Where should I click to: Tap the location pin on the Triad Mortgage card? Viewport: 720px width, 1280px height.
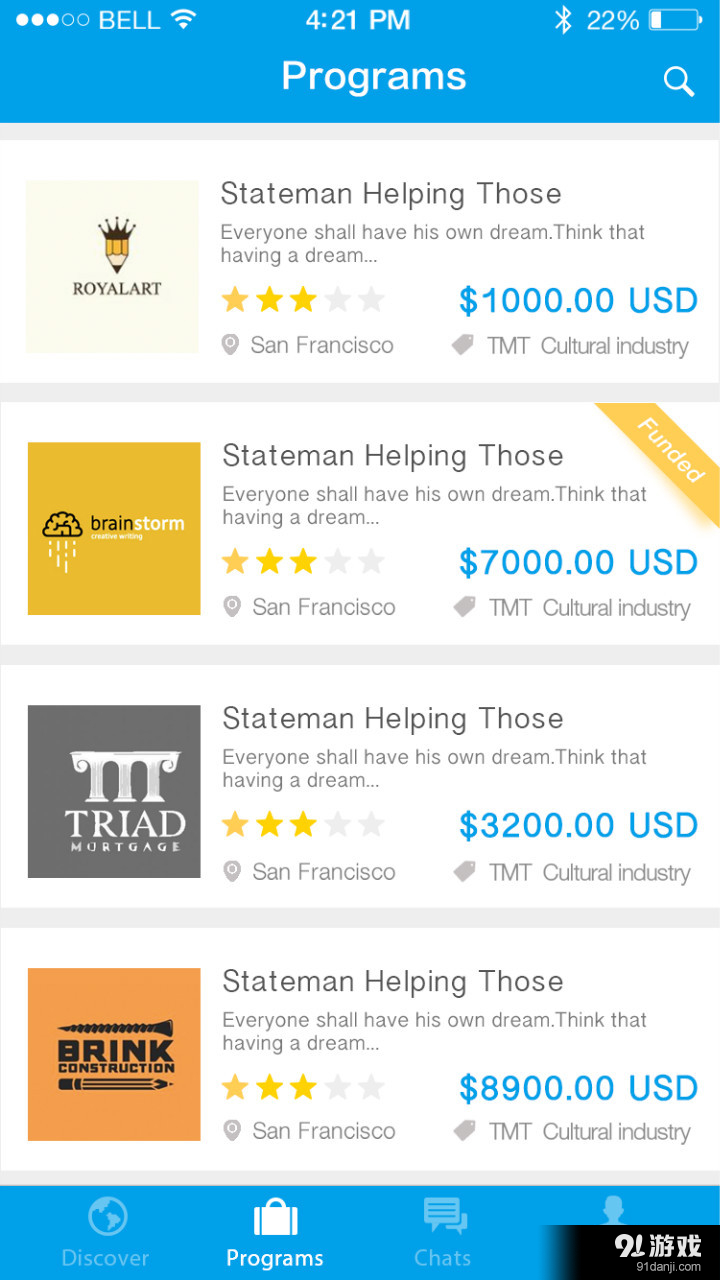(x=232, y=871)
